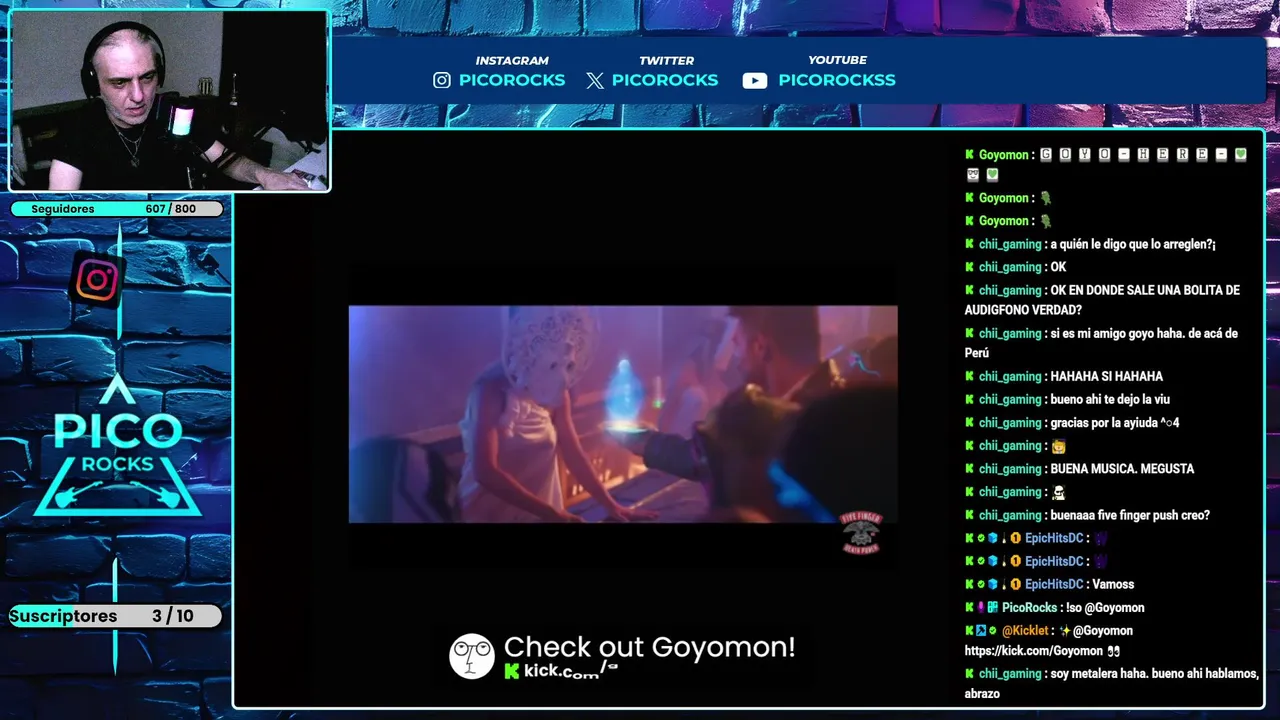
Task: Click the streamer webcam feed
Action: tap(169, 101)
